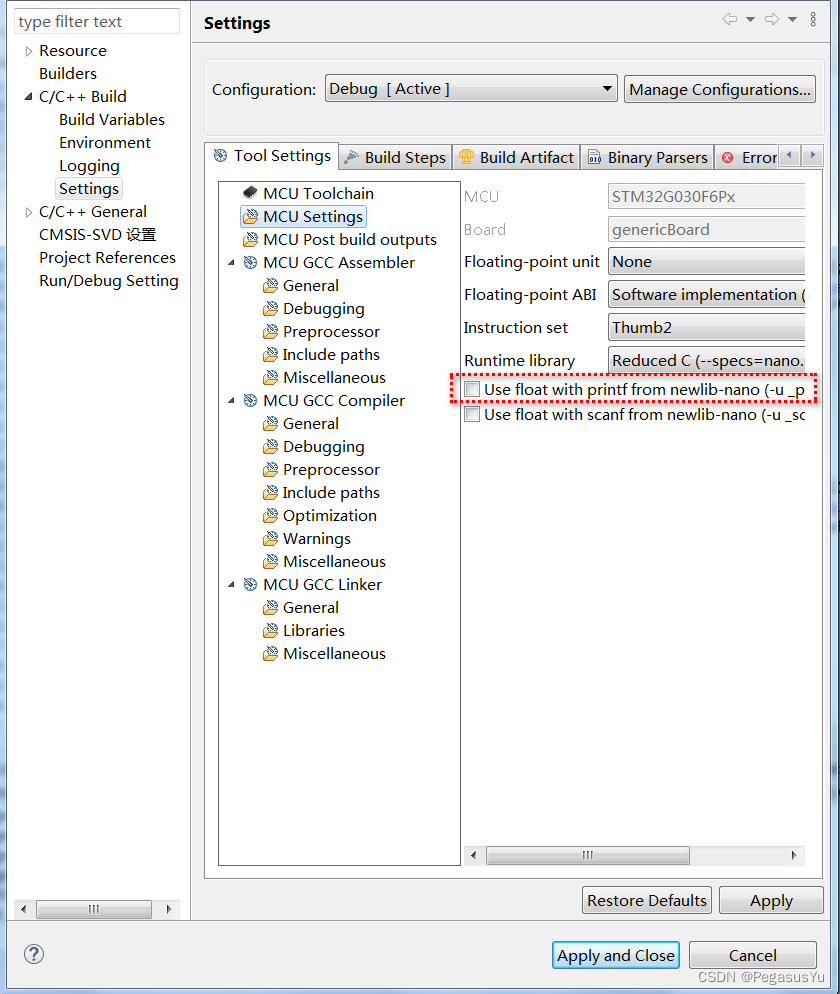Click the generic Board field
This screenshot has height=994, width=840.
pyautogui.click(x=706, y=229)
